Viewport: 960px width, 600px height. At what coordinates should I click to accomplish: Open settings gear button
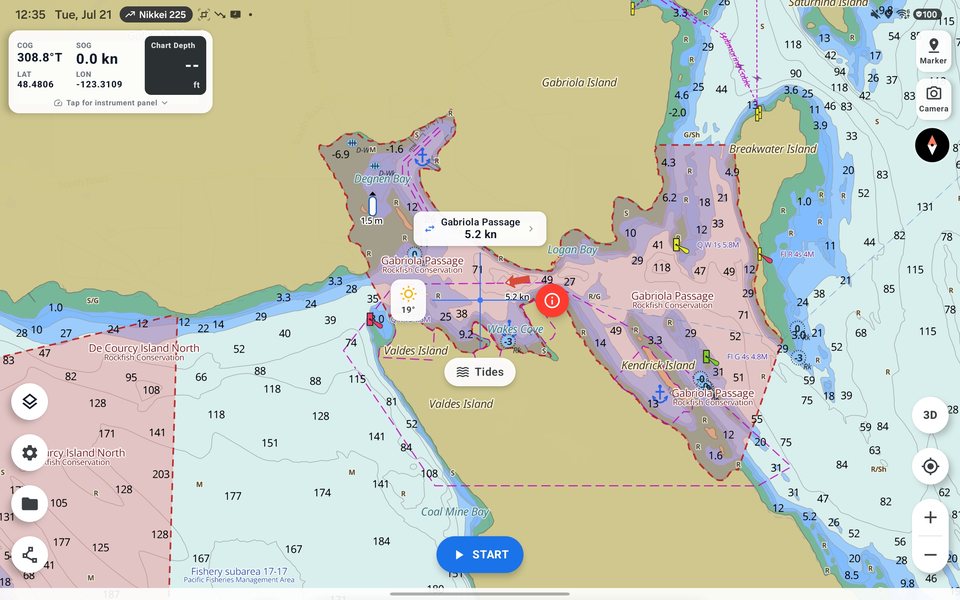click(29, 452)
